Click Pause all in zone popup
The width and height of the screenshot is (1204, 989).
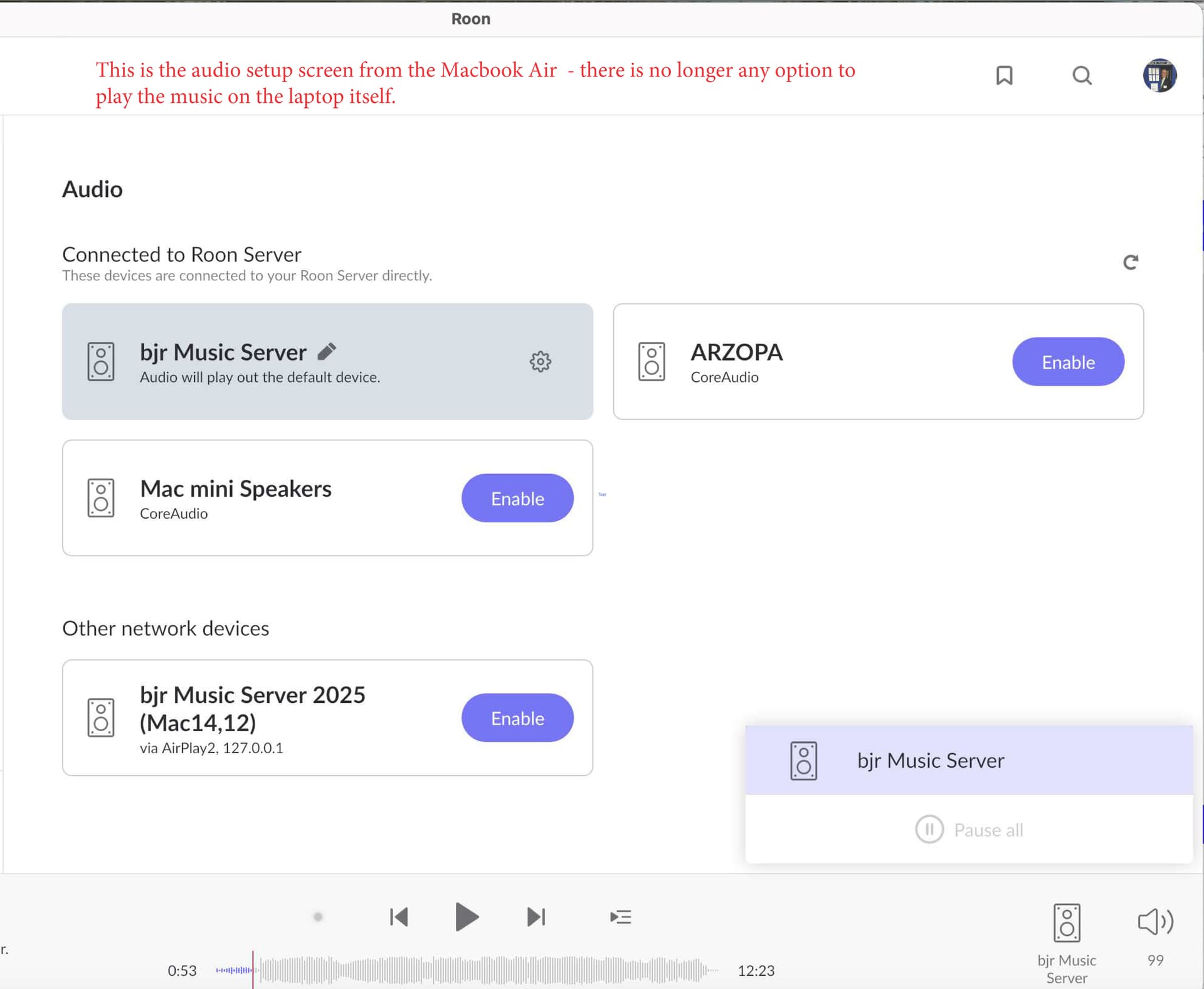[969, 829]
